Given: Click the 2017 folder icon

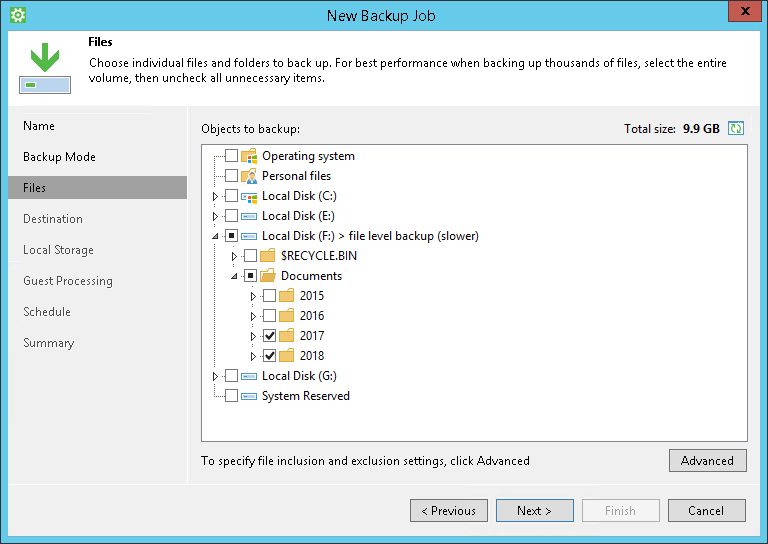Looking at the screenshot, I should tap(287, 335).
